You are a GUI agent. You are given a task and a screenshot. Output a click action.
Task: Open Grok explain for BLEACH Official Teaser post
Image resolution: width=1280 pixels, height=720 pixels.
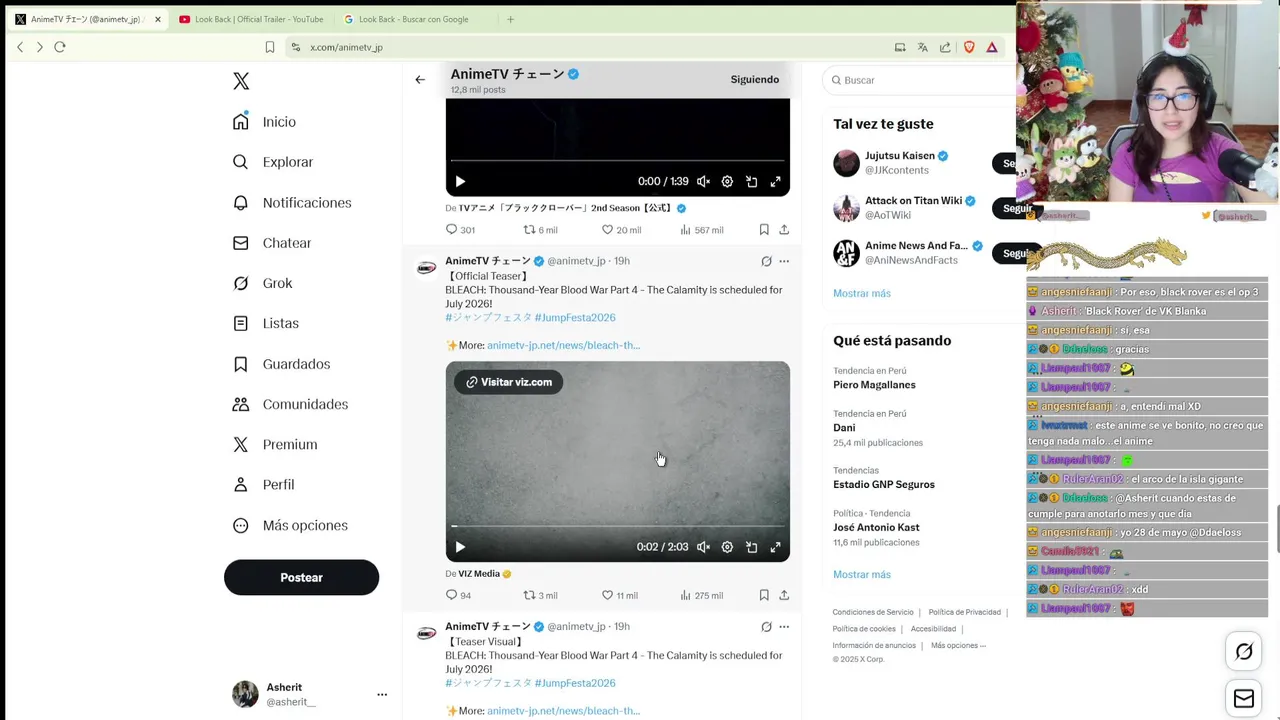pyautogui.click(x=766, y=261)
